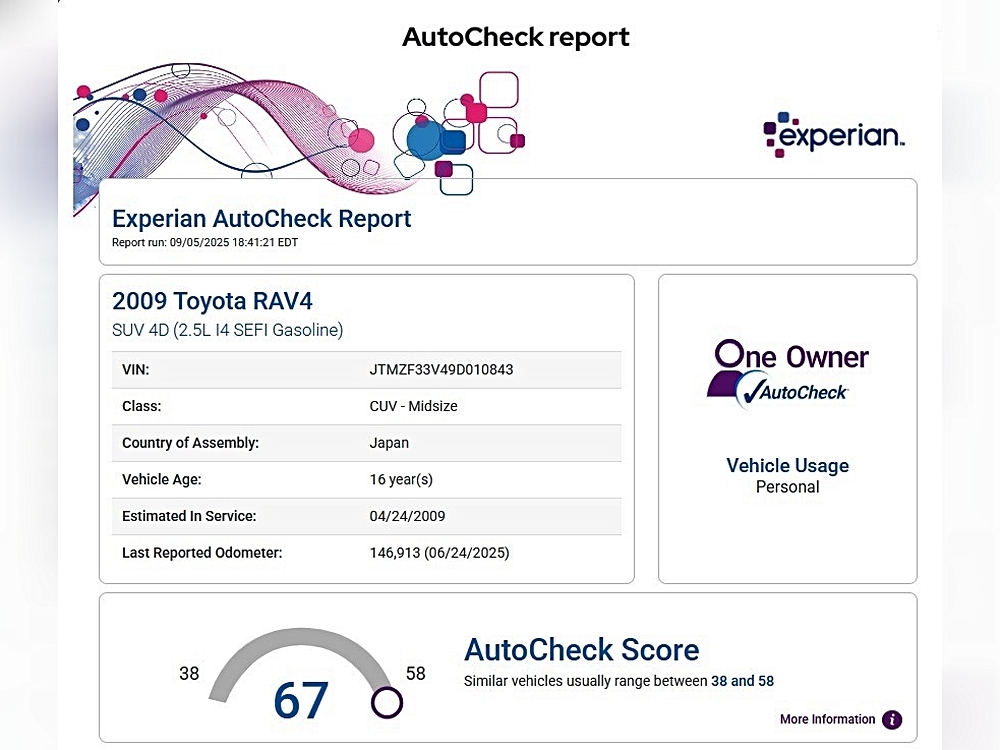Click the AutoCheck report page title
The width and height of the screenshot is (1000, 750).
pos(515,38)
